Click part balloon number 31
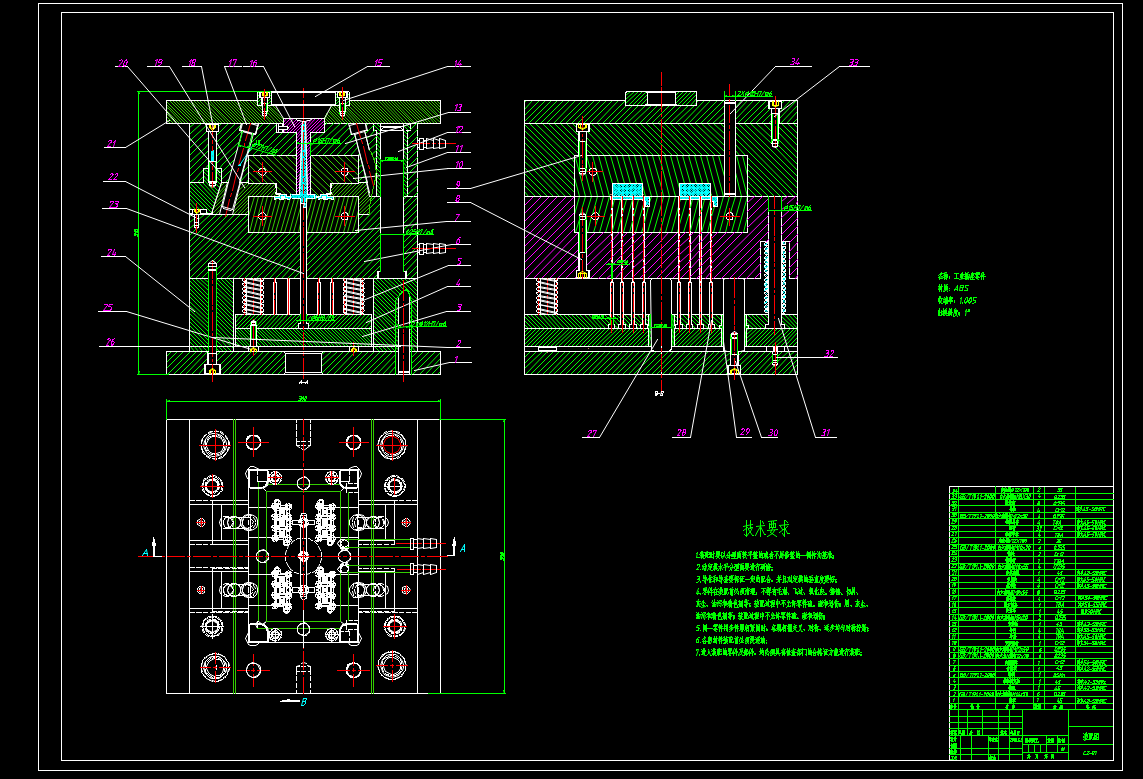 826,433
